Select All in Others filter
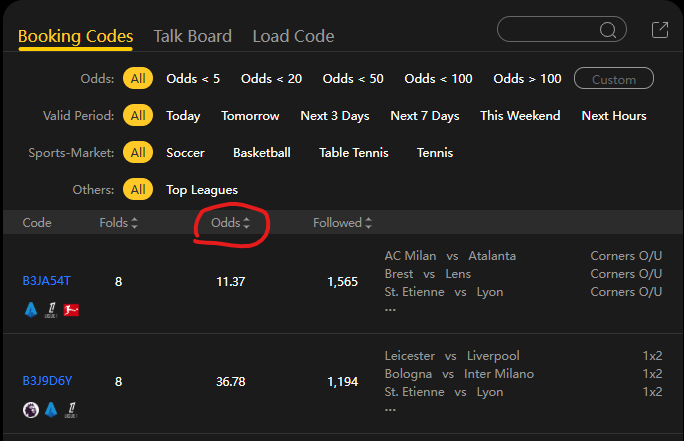 (x=138, y=190)
